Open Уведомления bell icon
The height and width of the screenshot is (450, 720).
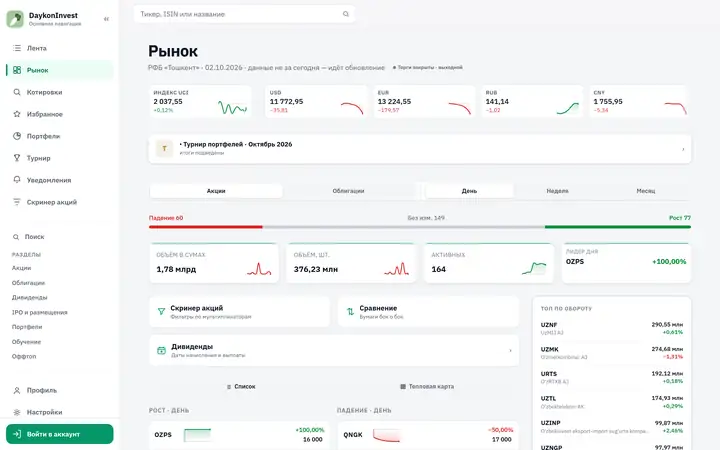click(17, 180)
